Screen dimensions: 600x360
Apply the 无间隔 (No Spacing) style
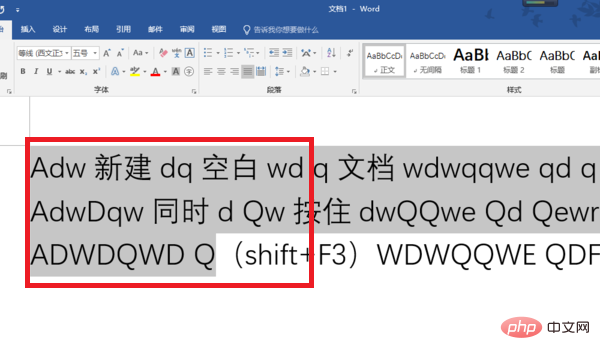click(427, 61)
